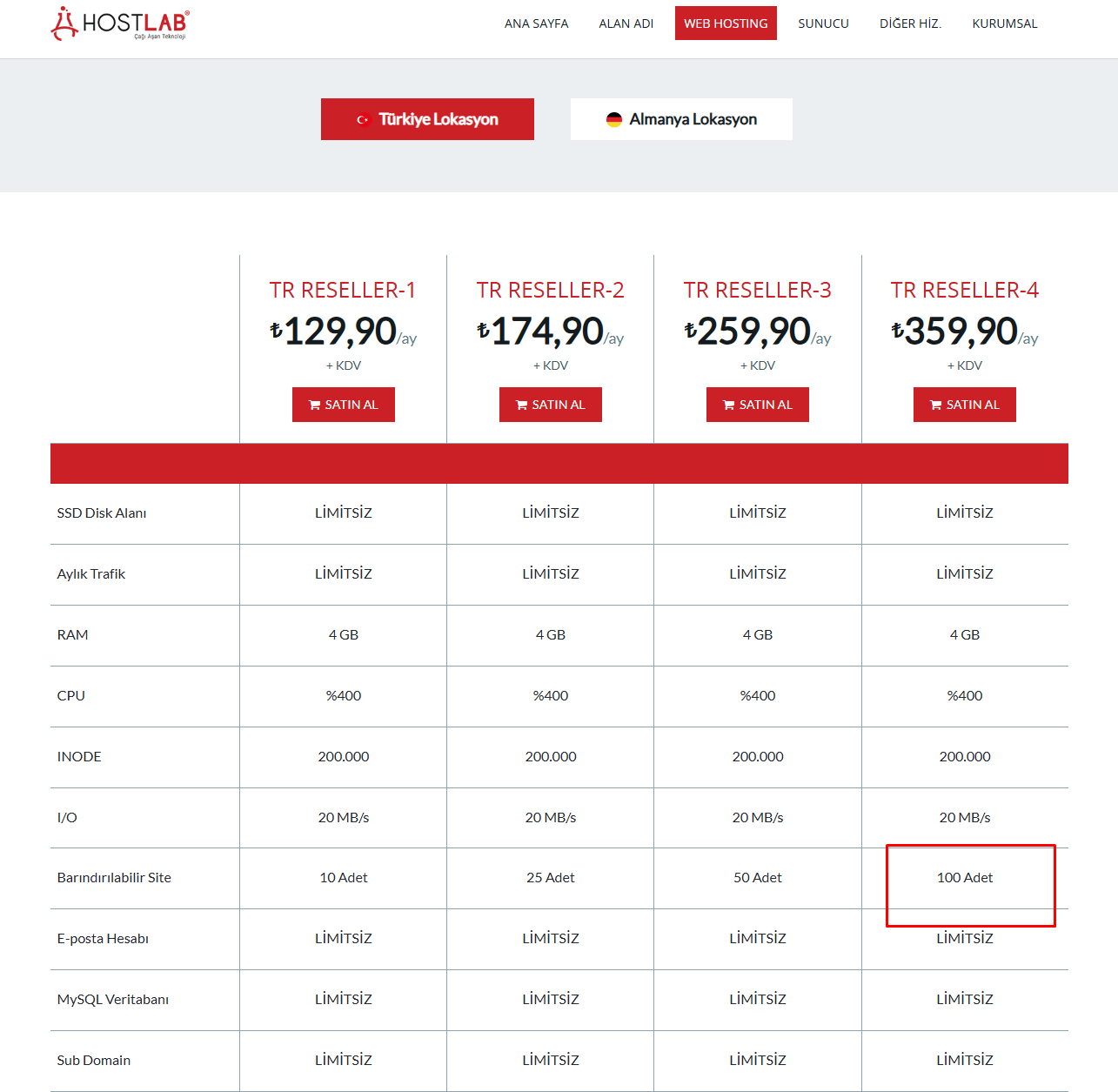Image resolution: width=1118 pixels, height=1092 pixels.
Task: Select the WEB HOSTING menu item
Action: (726, 23)
